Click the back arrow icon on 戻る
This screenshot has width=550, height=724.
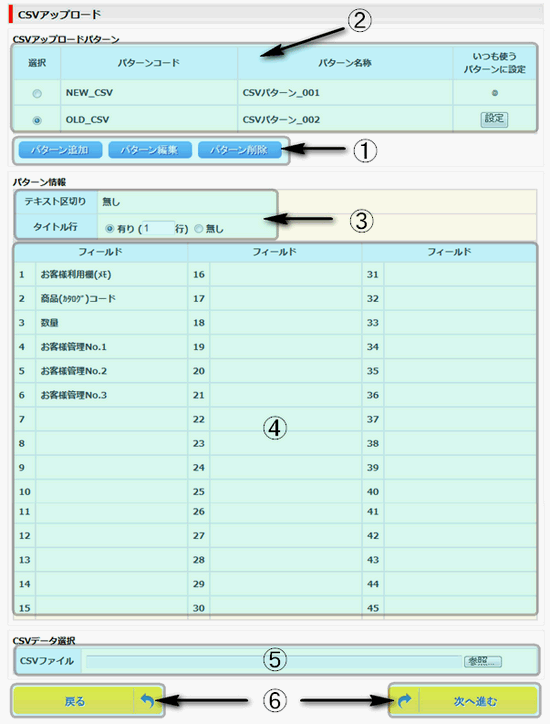(147, 701)
